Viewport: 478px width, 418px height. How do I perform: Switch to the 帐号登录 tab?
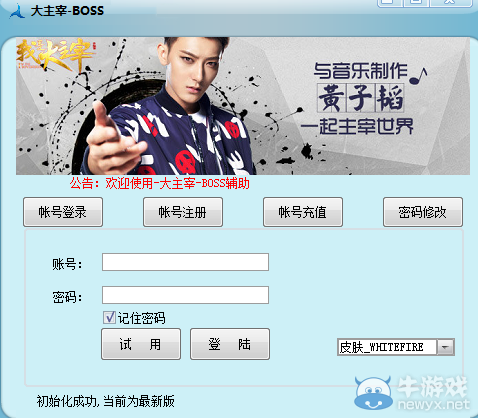[63, 212]
